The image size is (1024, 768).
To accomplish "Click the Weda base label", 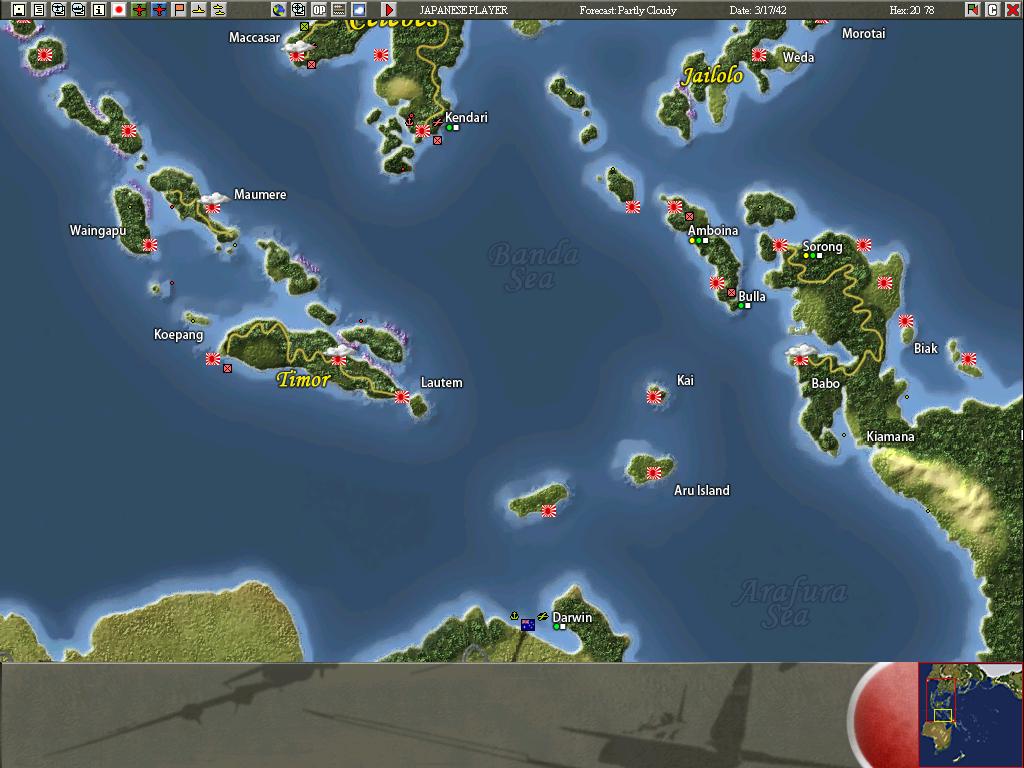I will [x=798, y=57].
